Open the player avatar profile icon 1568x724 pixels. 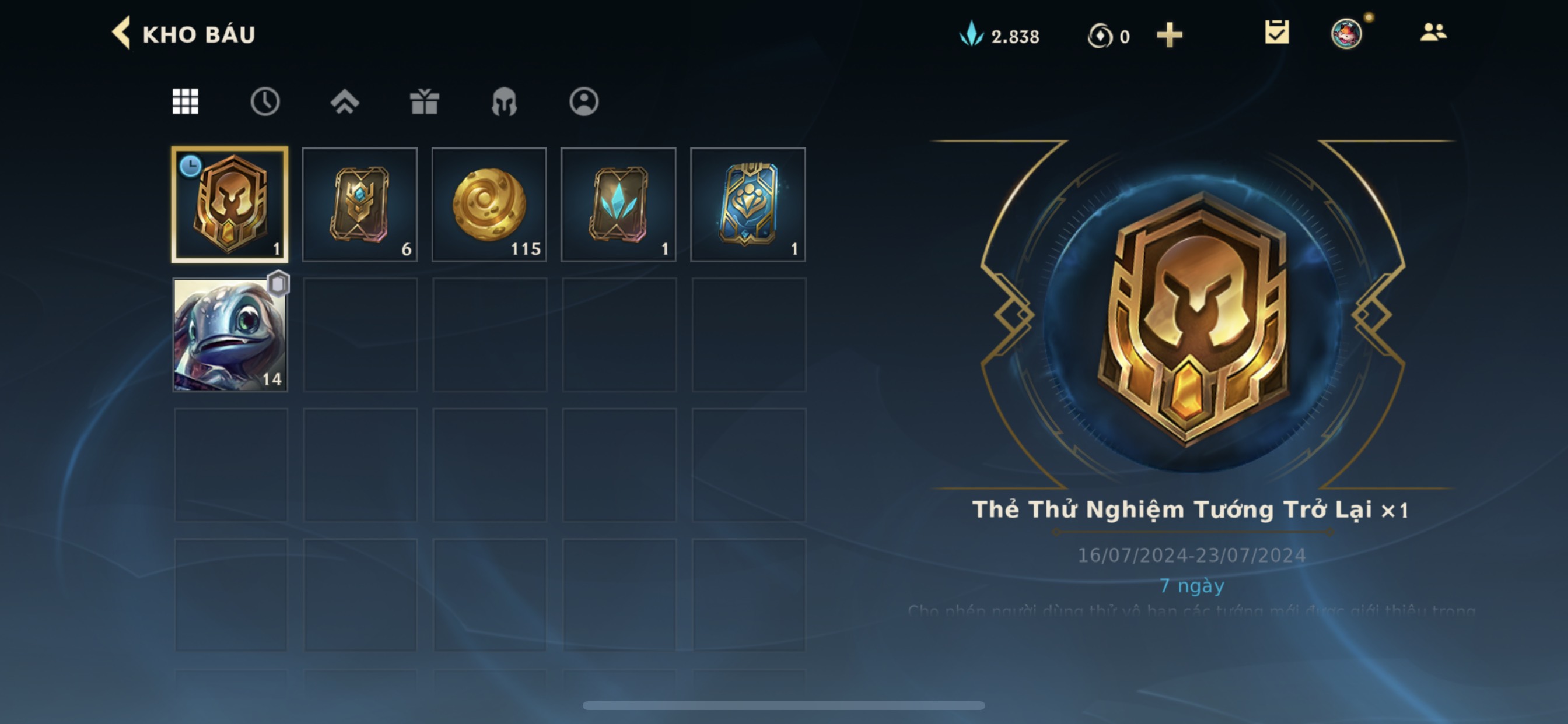[x=1346, y=33]
